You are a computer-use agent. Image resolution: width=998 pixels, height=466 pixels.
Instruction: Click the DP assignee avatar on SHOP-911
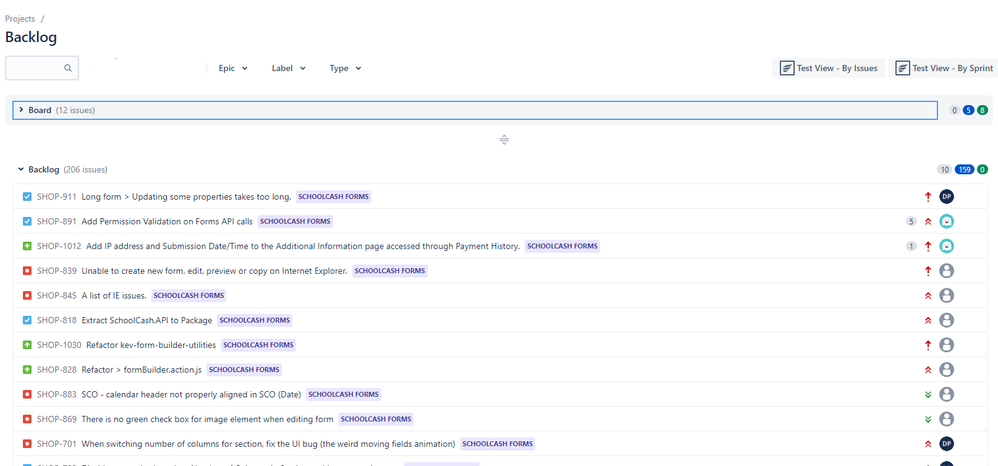click(x=946, y=197)
